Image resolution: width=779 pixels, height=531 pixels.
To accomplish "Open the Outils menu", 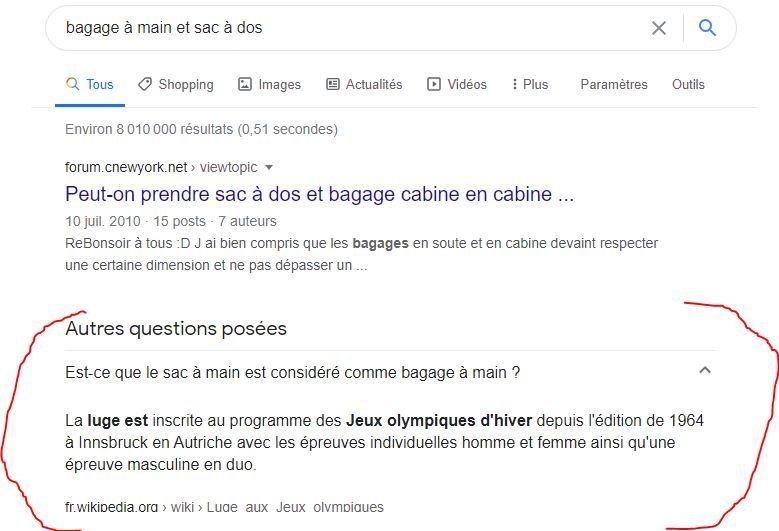I will [x=688, y=84].
